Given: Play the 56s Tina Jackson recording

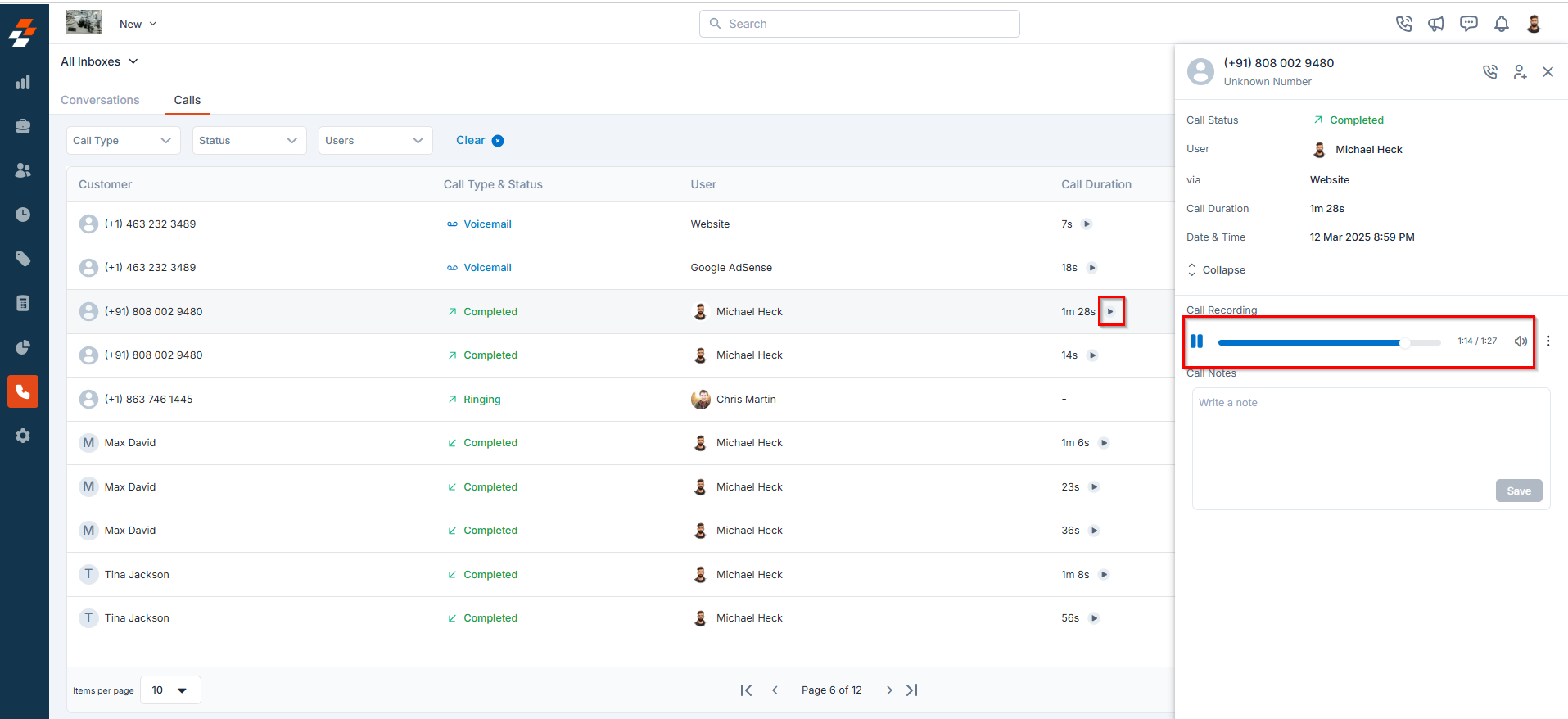Looking at the screenshot, I should coord(1094,618).
